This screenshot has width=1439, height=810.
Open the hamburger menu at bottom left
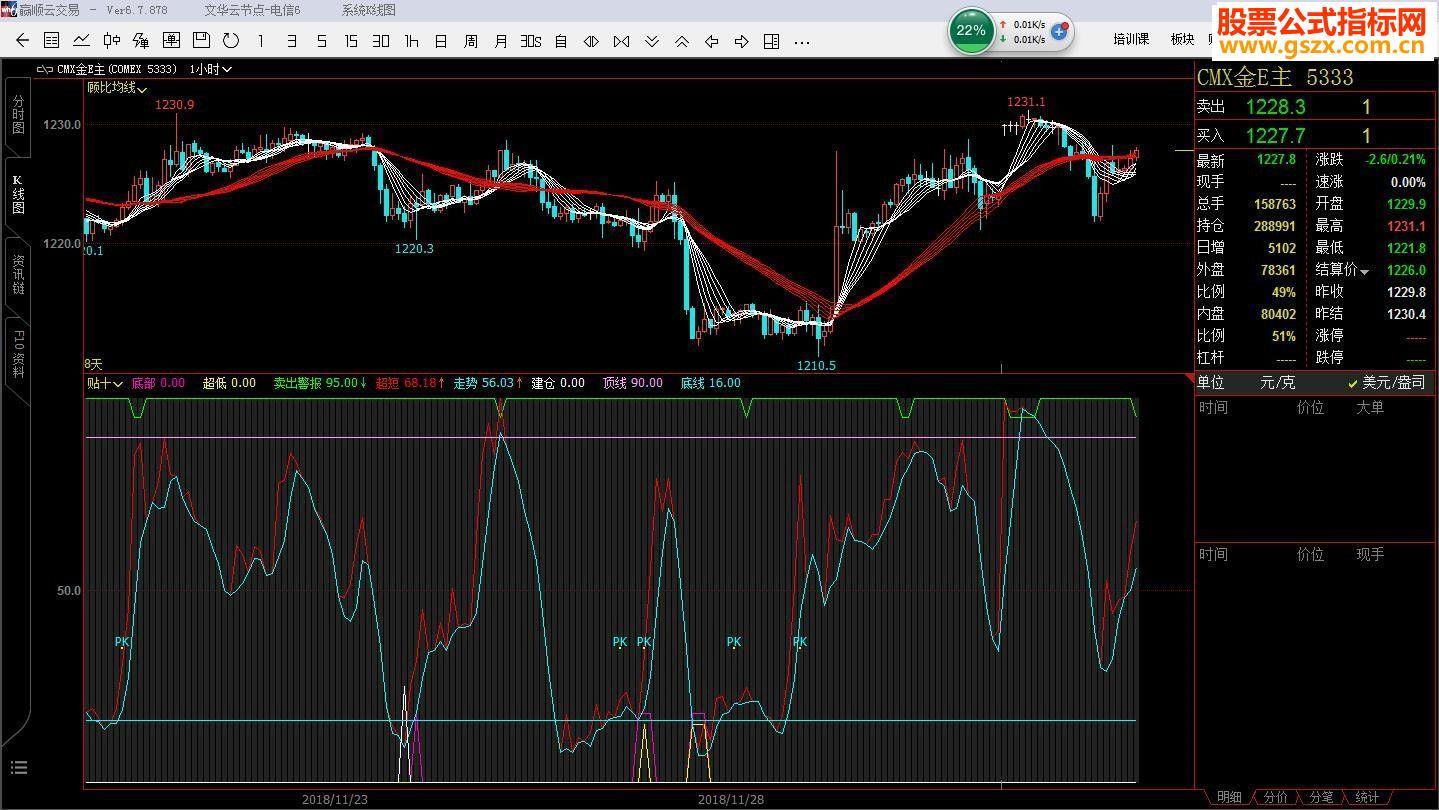[18, 768]
